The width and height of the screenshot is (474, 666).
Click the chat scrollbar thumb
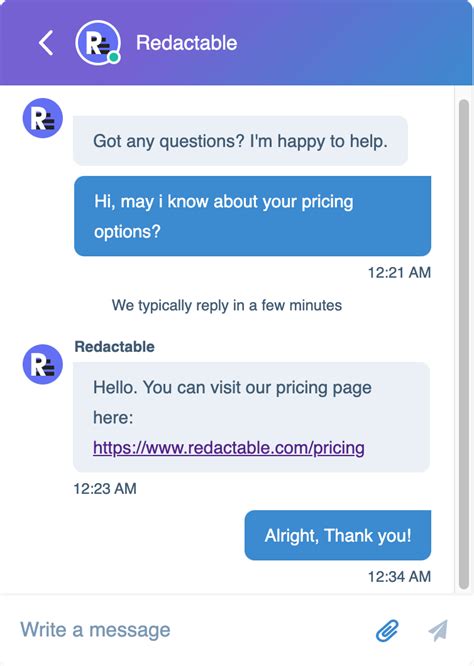[x=464, y=344]
